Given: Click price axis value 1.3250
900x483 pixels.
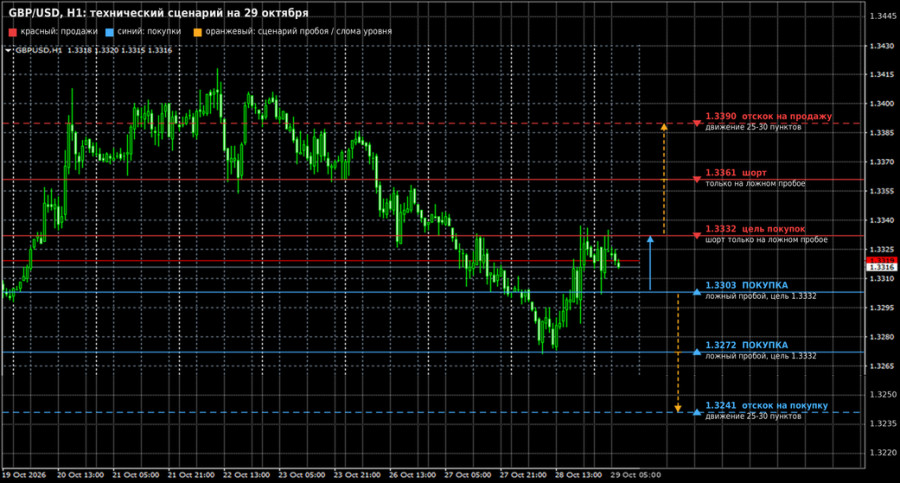Looking at the screenshot, I should [x=882, y=395].
